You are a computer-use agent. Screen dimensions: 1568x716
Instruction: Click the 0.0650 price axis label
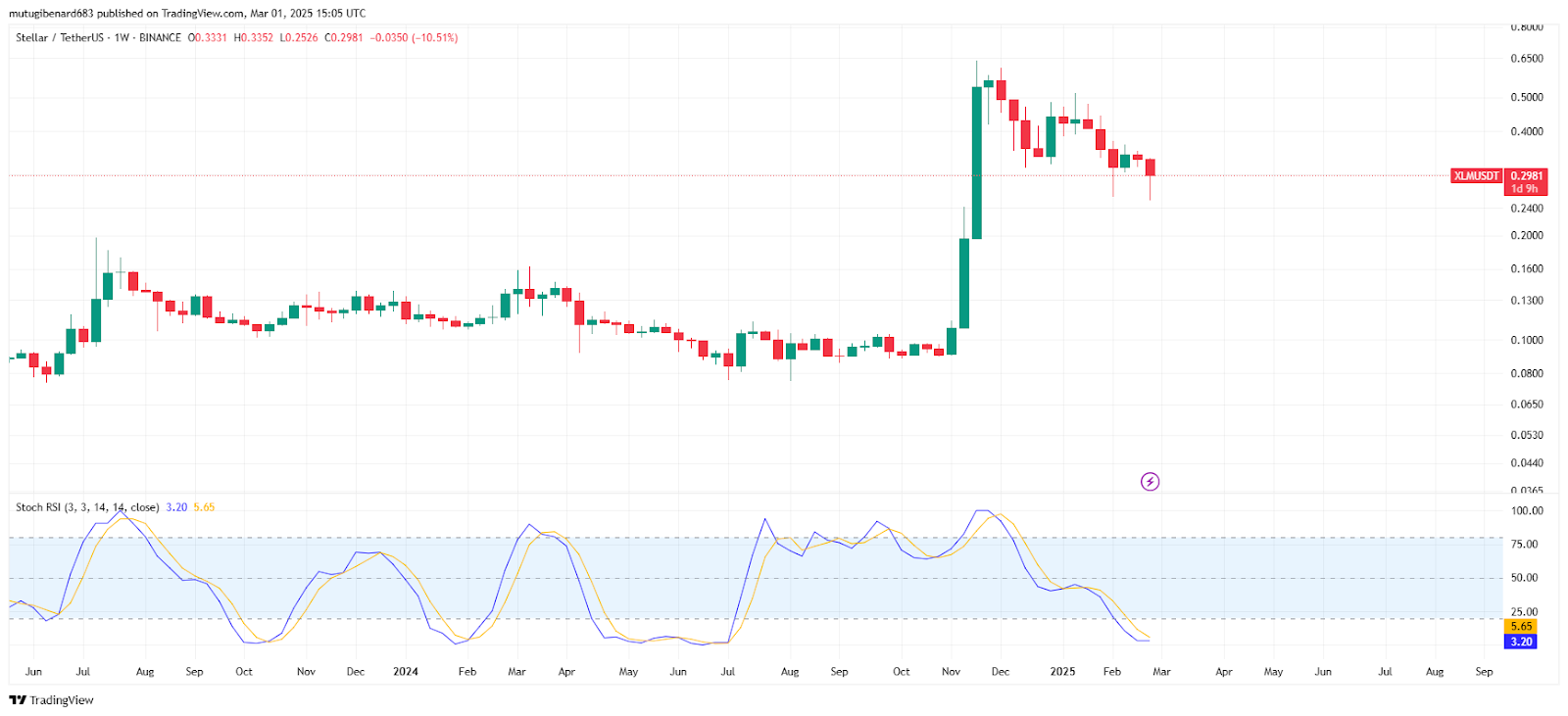(x=1527, y=404)
